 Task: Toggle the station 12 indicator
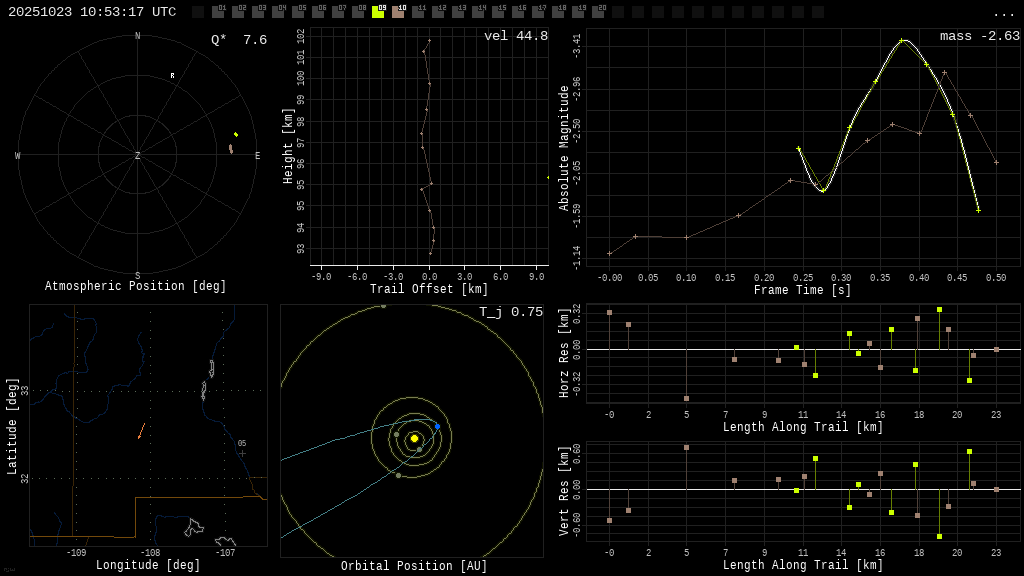tap(438, 12)
